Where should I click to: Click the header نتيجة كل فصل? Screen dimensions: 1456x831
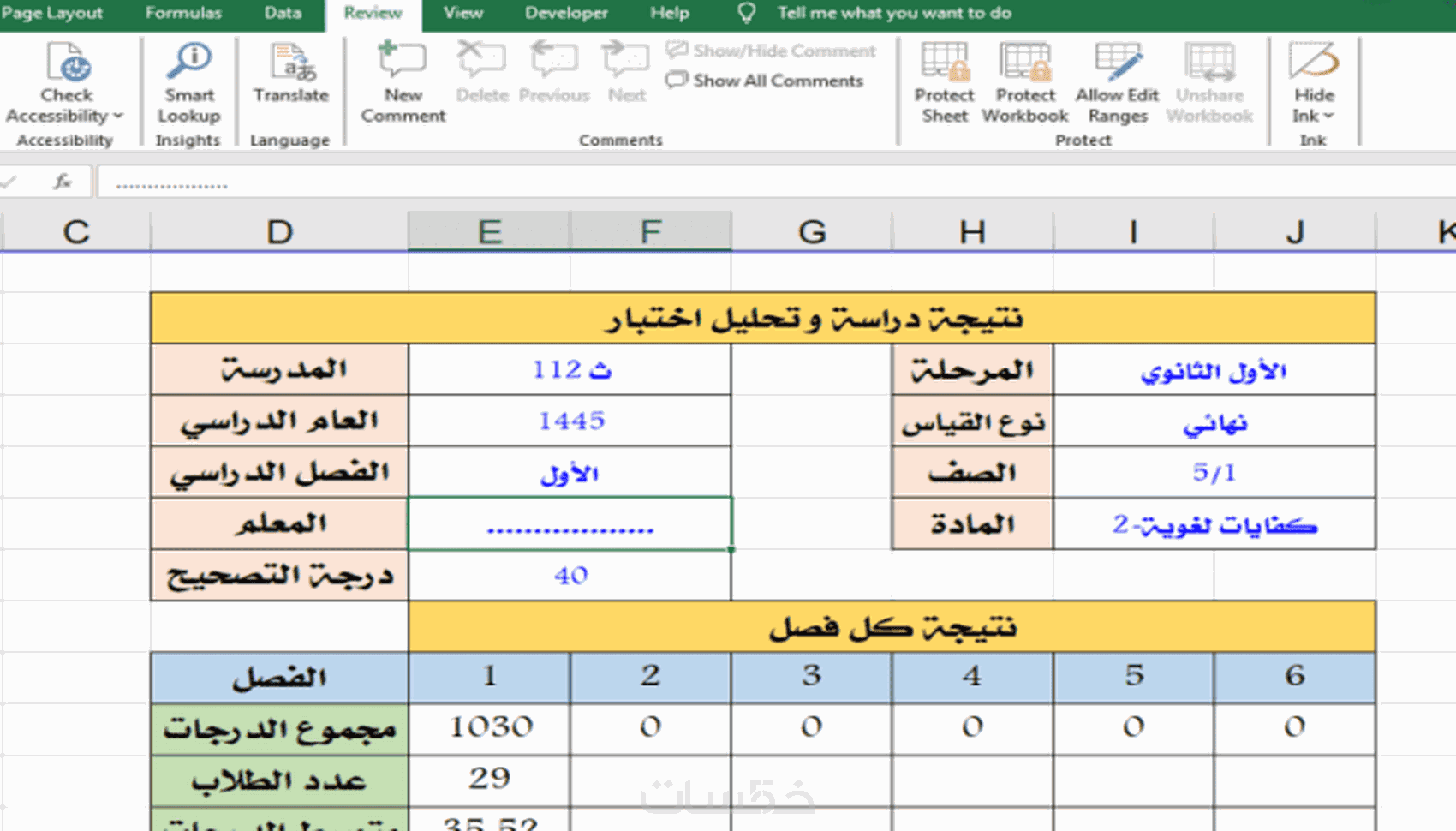click(892, 626)
